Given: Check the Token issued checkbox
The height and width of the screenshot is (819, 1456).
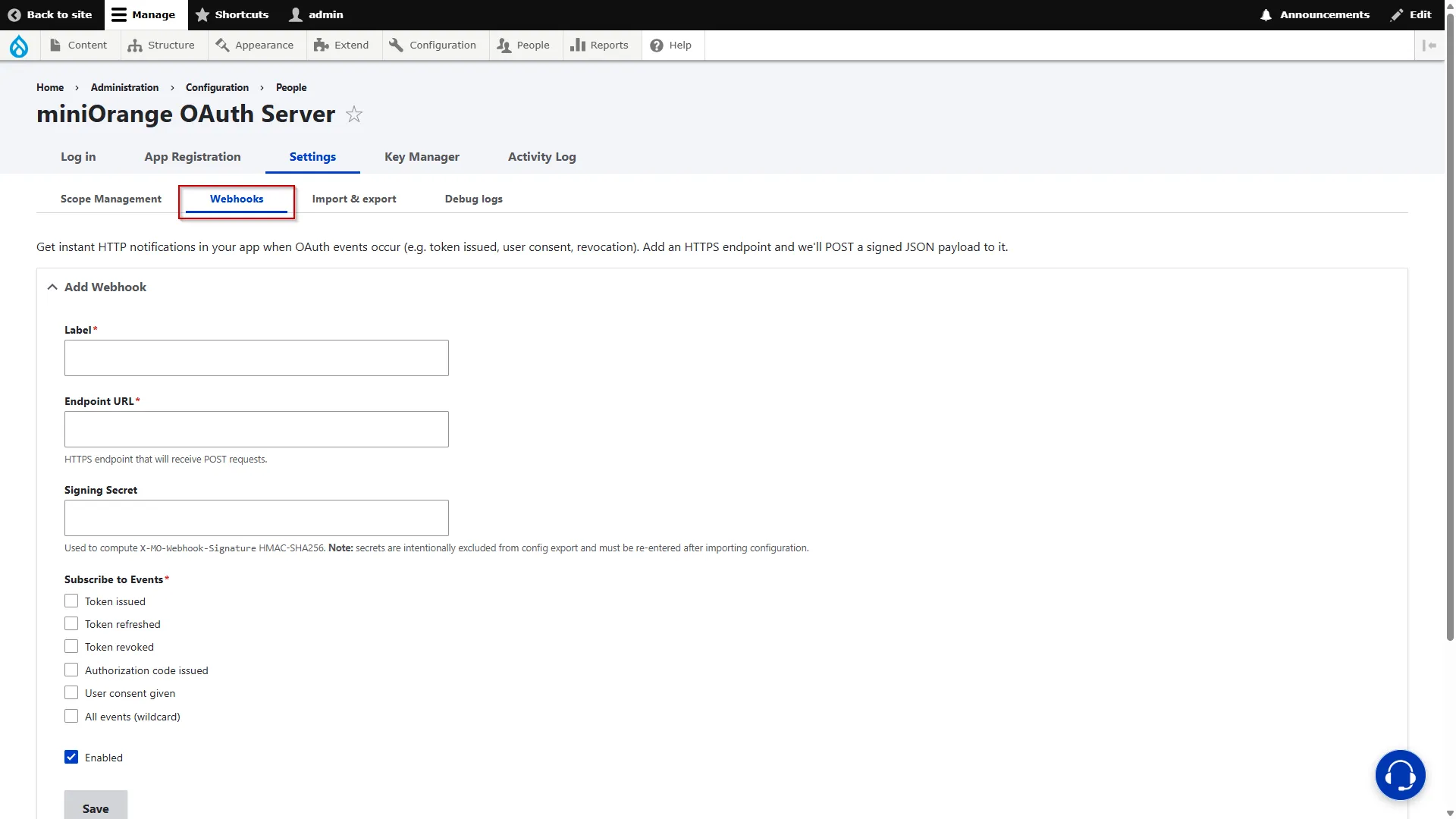Looking at the screenshot, I should (x=71, y=601).
